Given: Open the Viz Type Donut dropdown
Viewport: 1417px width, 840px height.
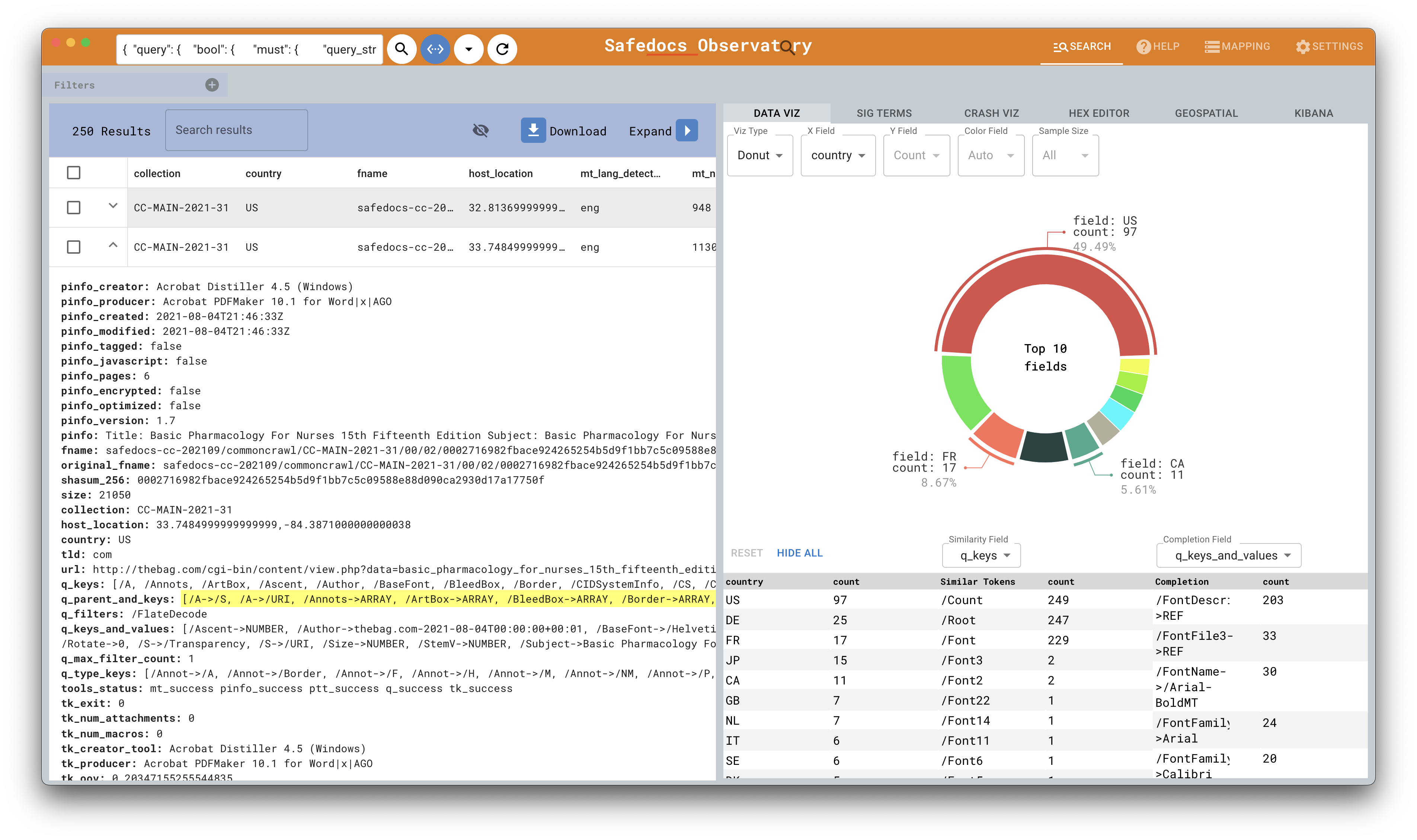Looking at the screenshot, I should [759, 156].
